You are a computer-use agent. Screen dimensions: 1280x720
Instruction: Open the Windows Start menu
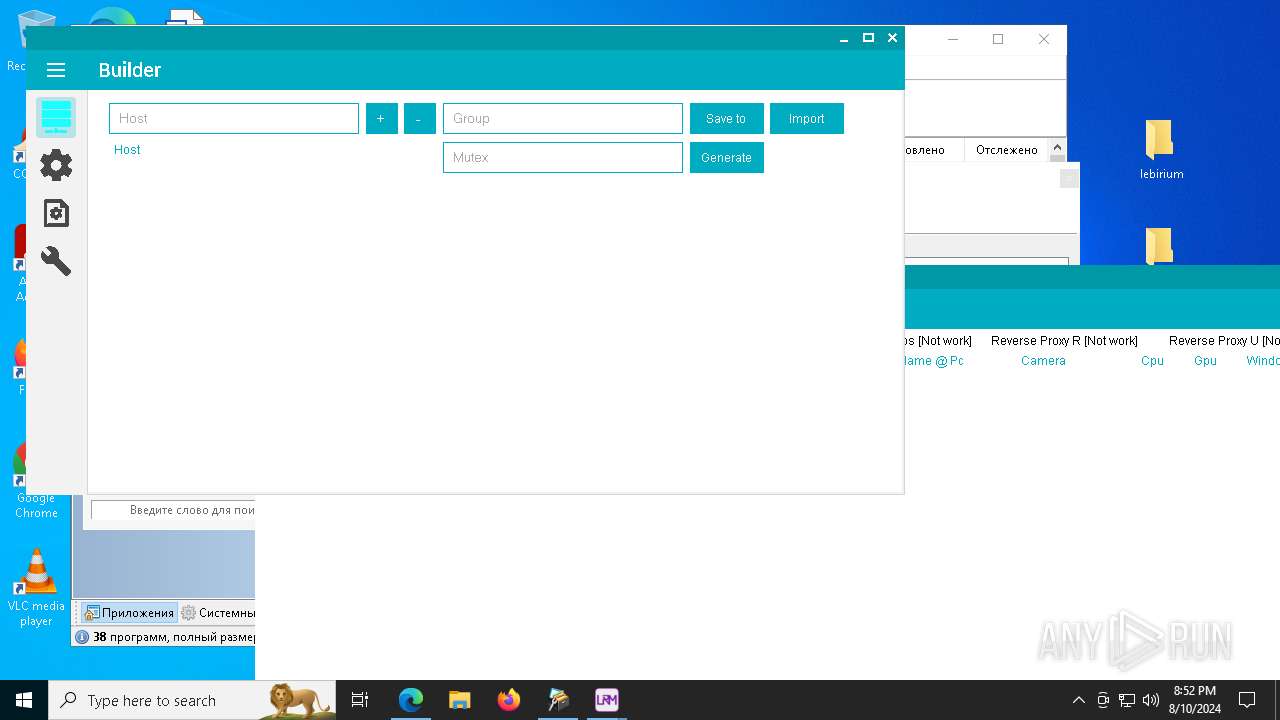click(x=24, y=700)
